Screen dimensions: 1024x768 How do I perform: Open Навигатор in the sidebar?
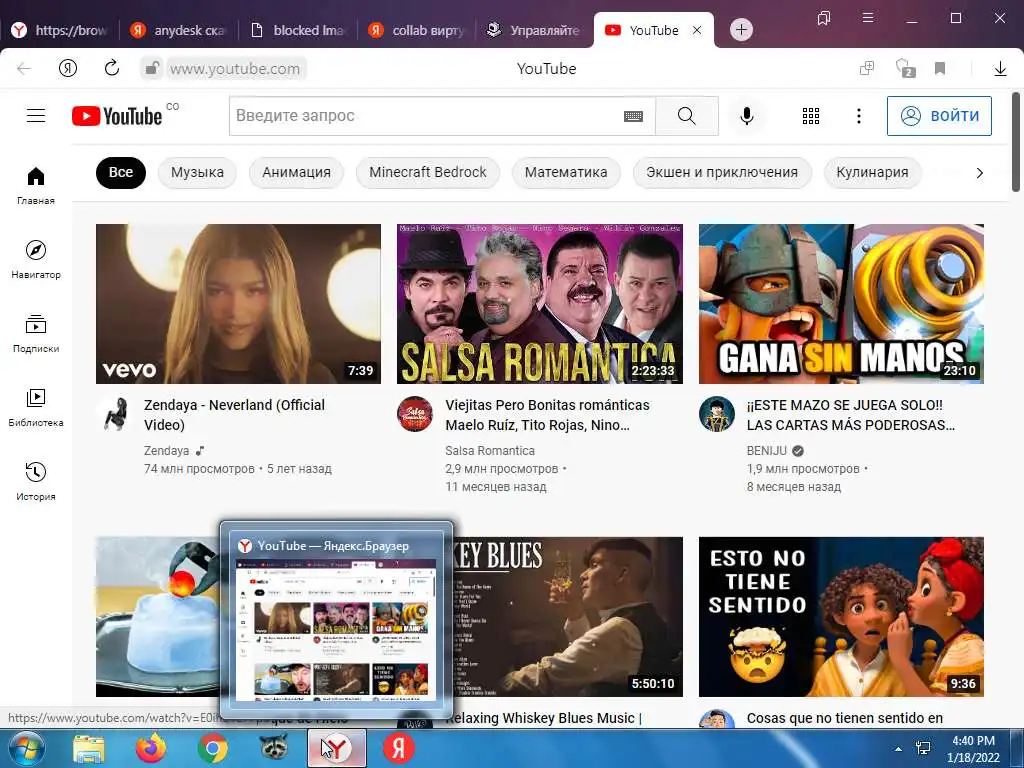coord(36,259)
